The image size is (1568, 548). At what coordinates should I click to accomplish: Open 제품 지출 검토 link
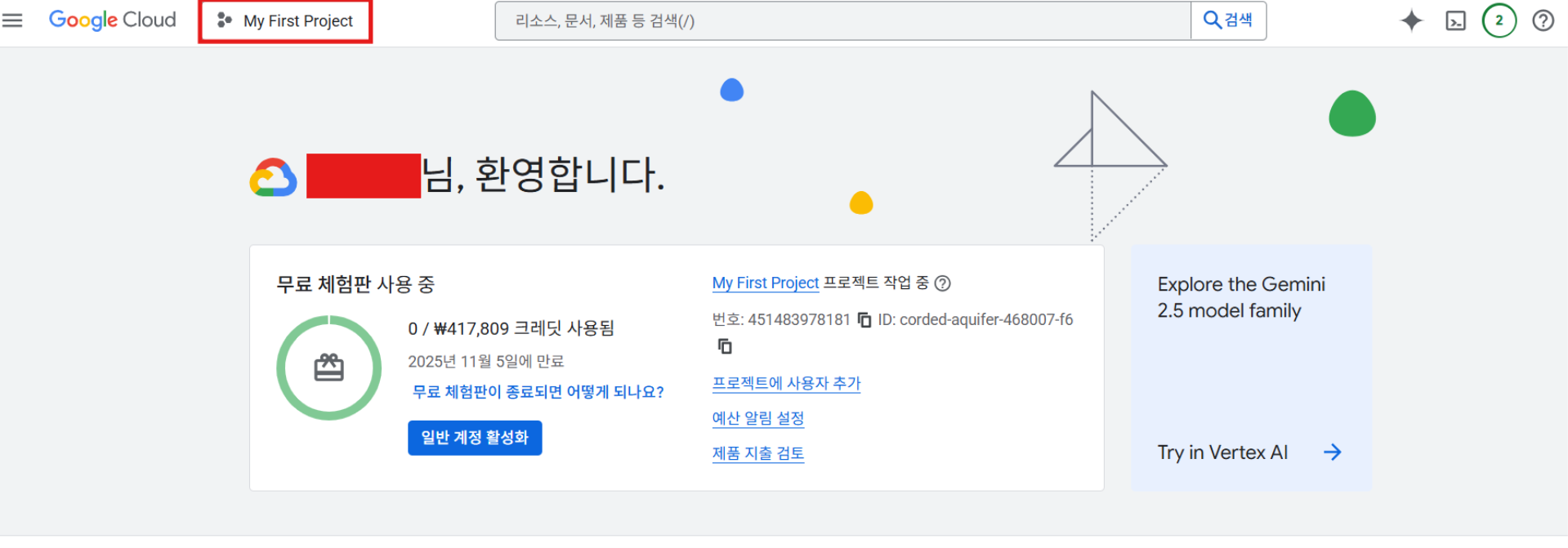coord(758,453)
